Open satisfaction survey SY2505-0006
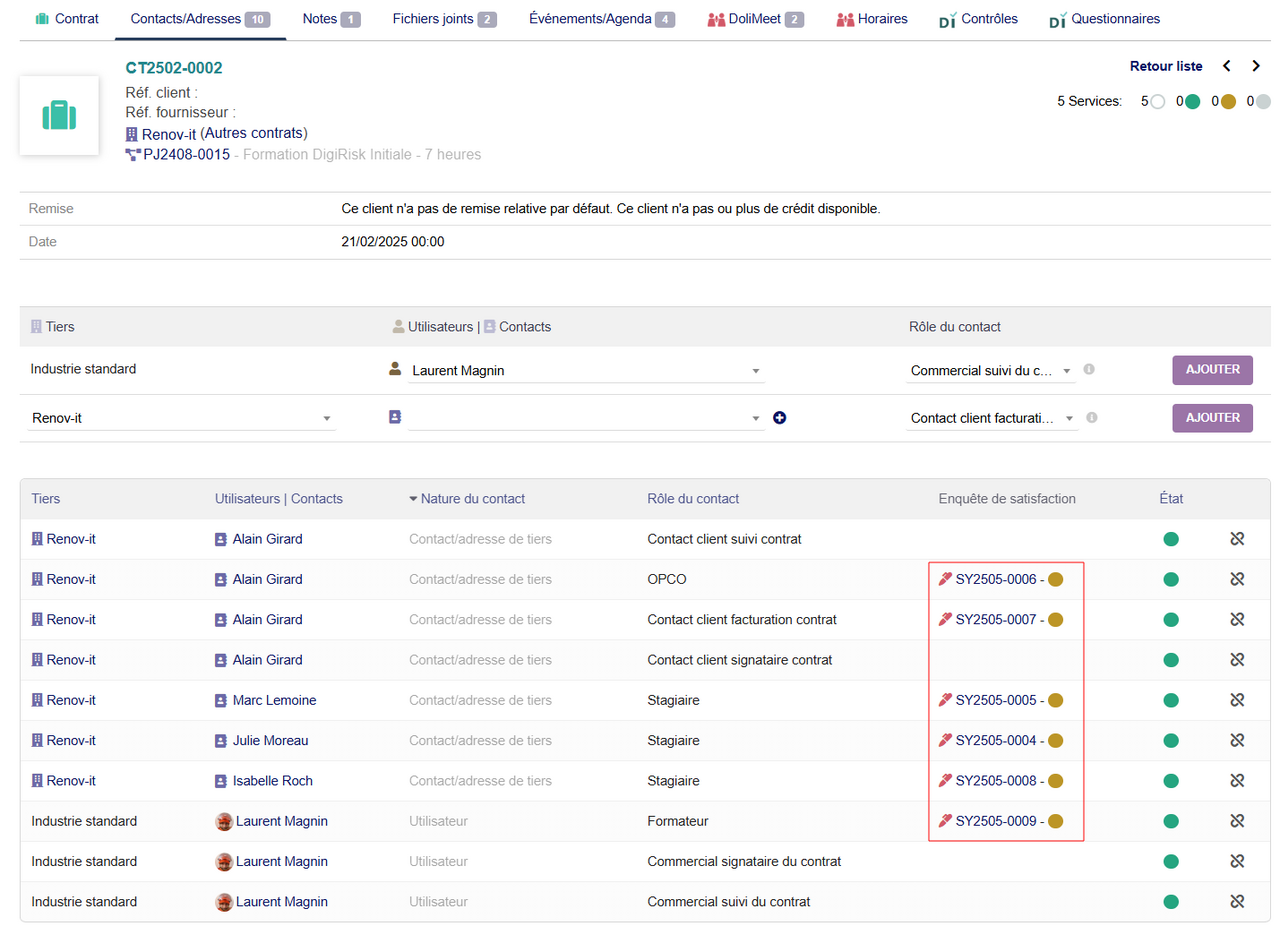 pos(994,579)
